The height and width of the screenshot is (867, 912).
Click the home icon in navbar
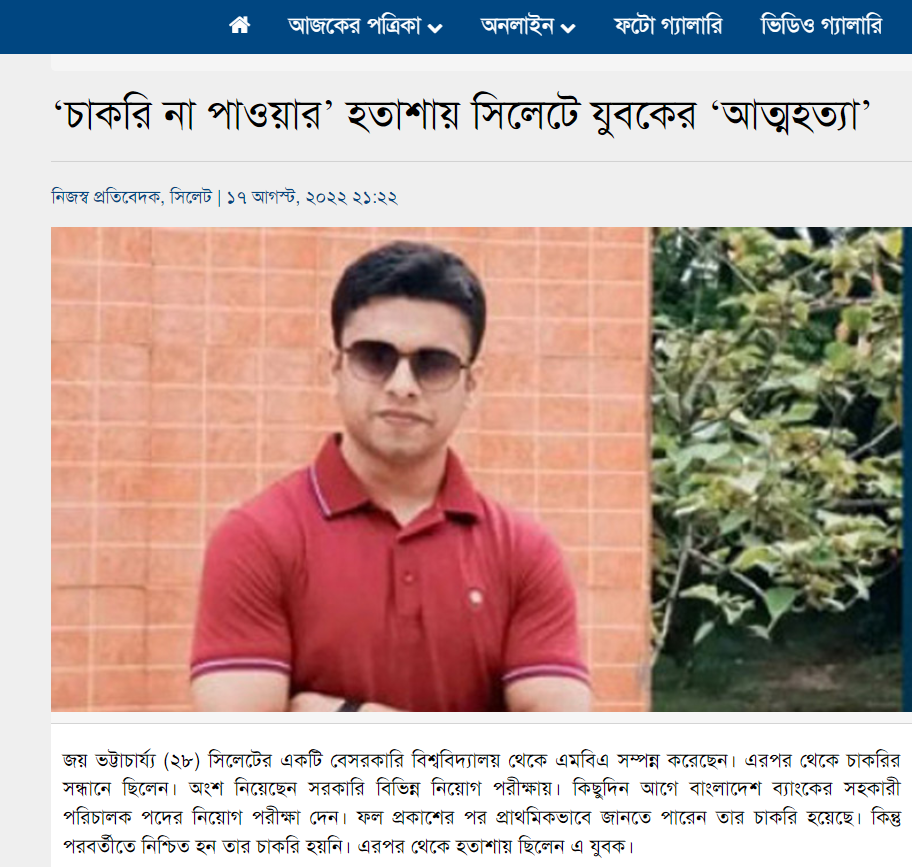coord(240,26)
